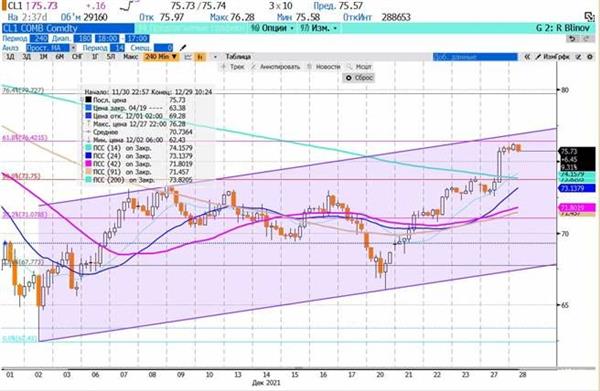
Task: Click the 61.8% Fibonacci level label
Action: click(x=24, y=138)
